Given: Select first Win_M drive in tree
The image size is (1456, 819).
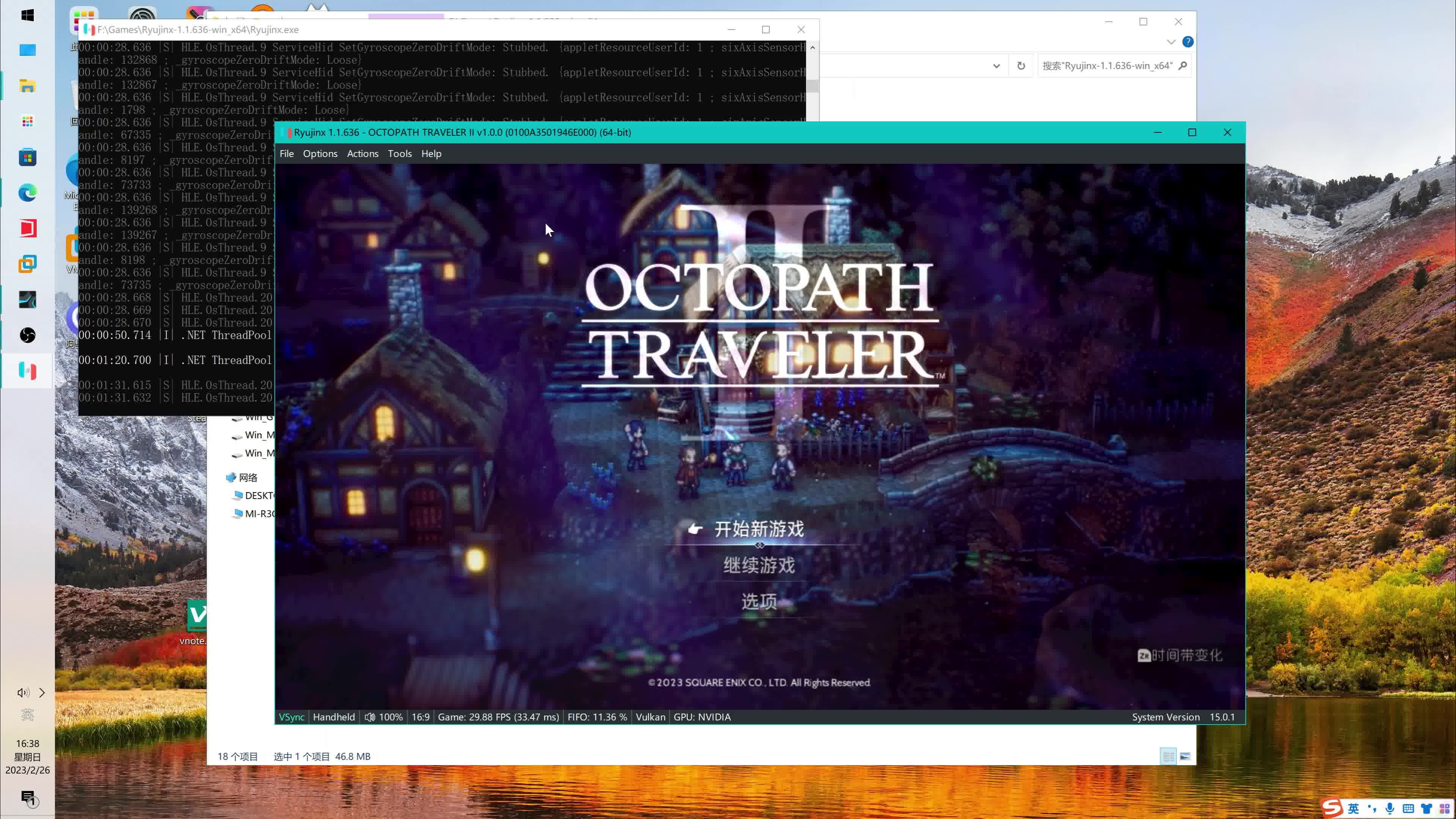Looking at the screenshot, I should tap(253, 435).
